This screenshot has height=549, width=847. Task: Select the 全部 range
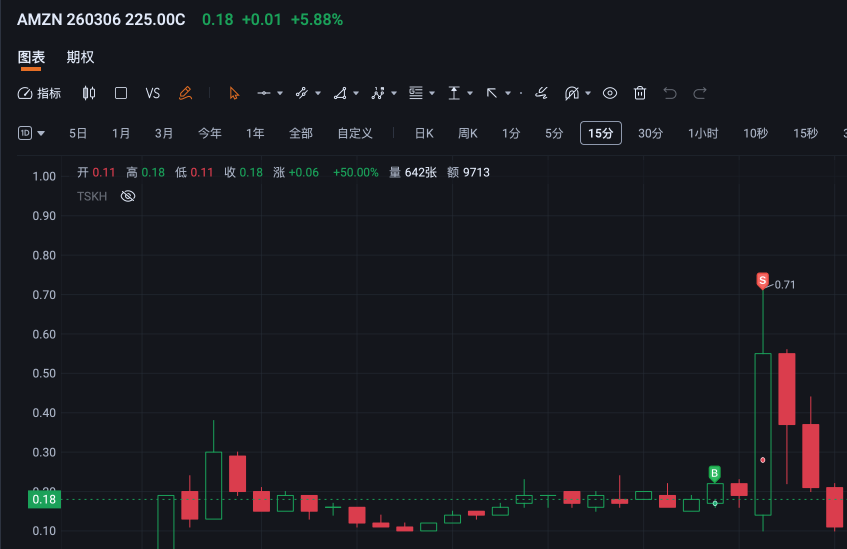click(x=301, y=133)
